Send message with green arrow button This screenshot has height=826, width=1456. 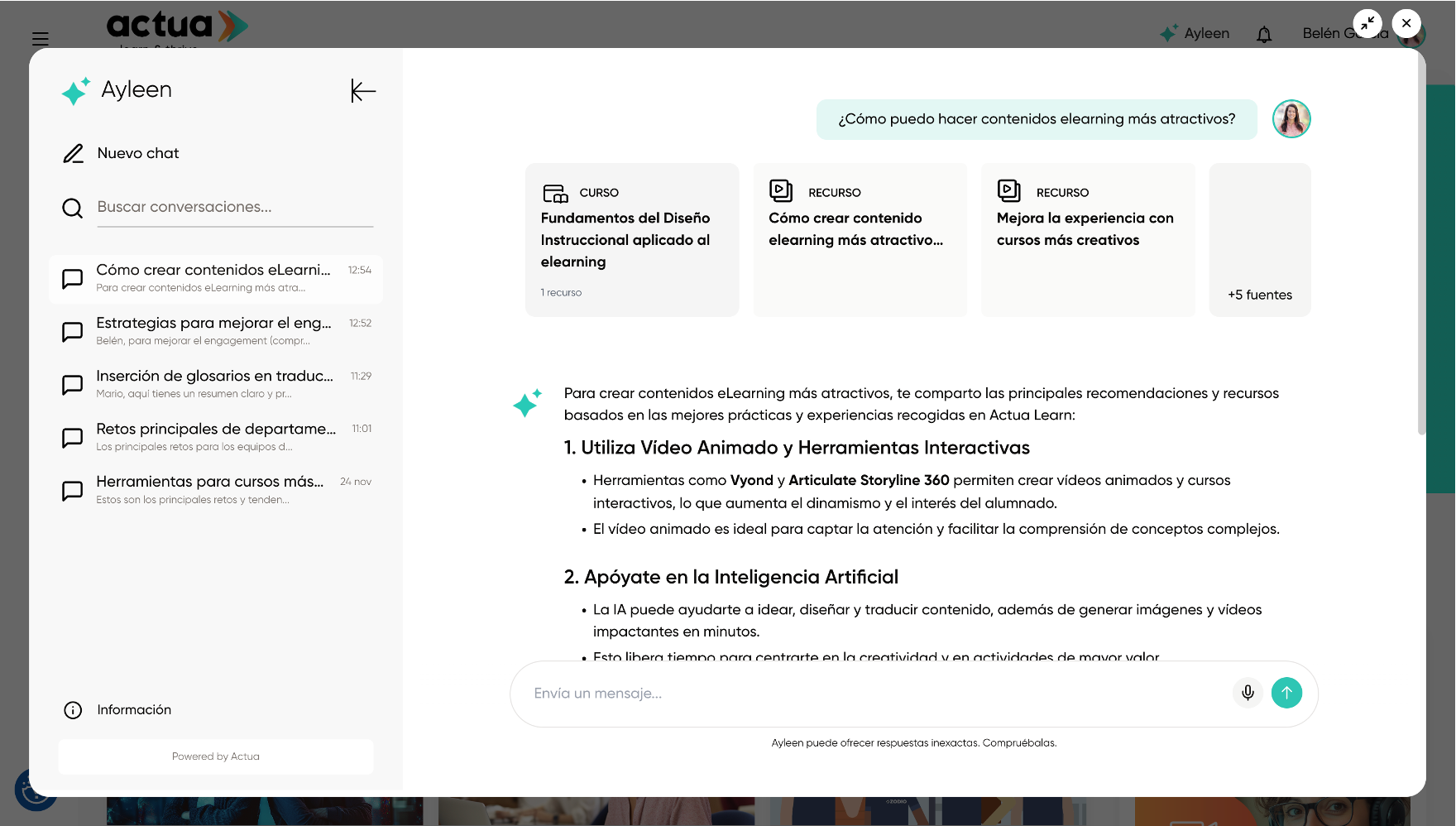point(1286,693)
